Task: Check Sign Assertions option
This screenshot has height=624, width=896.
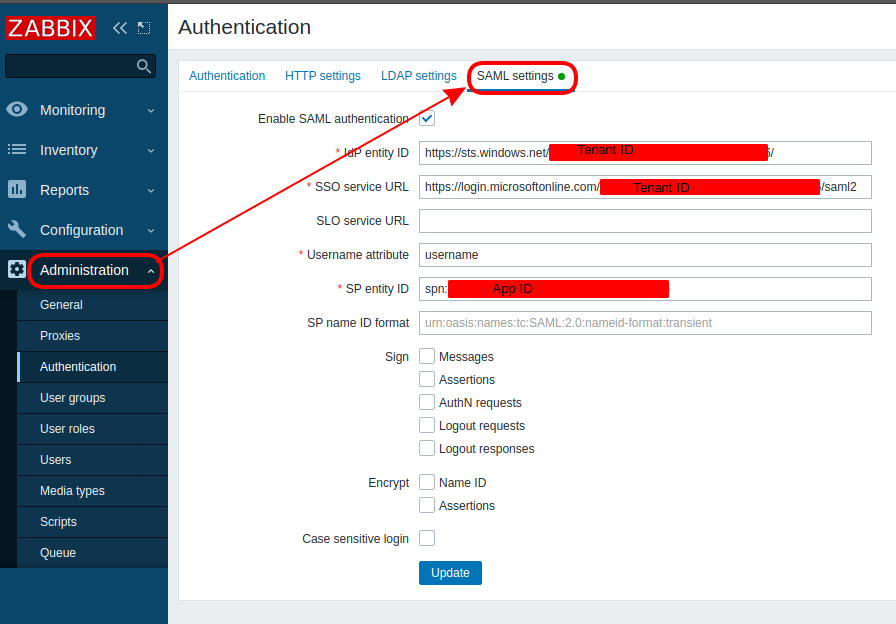Action: [427, 379]
